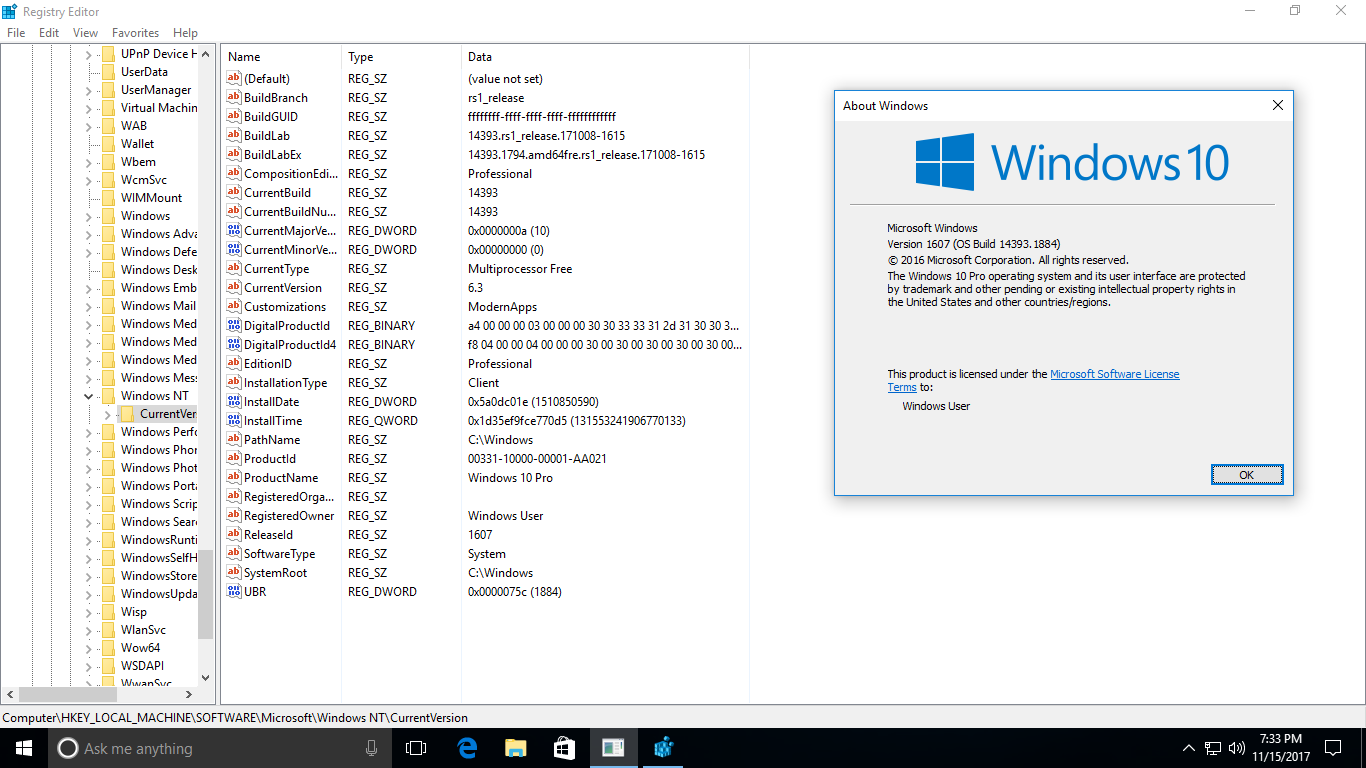Click the BuildBranch string value icon
The height and width of the screenshot is (768, 1366).
click(x=234, y=98)
